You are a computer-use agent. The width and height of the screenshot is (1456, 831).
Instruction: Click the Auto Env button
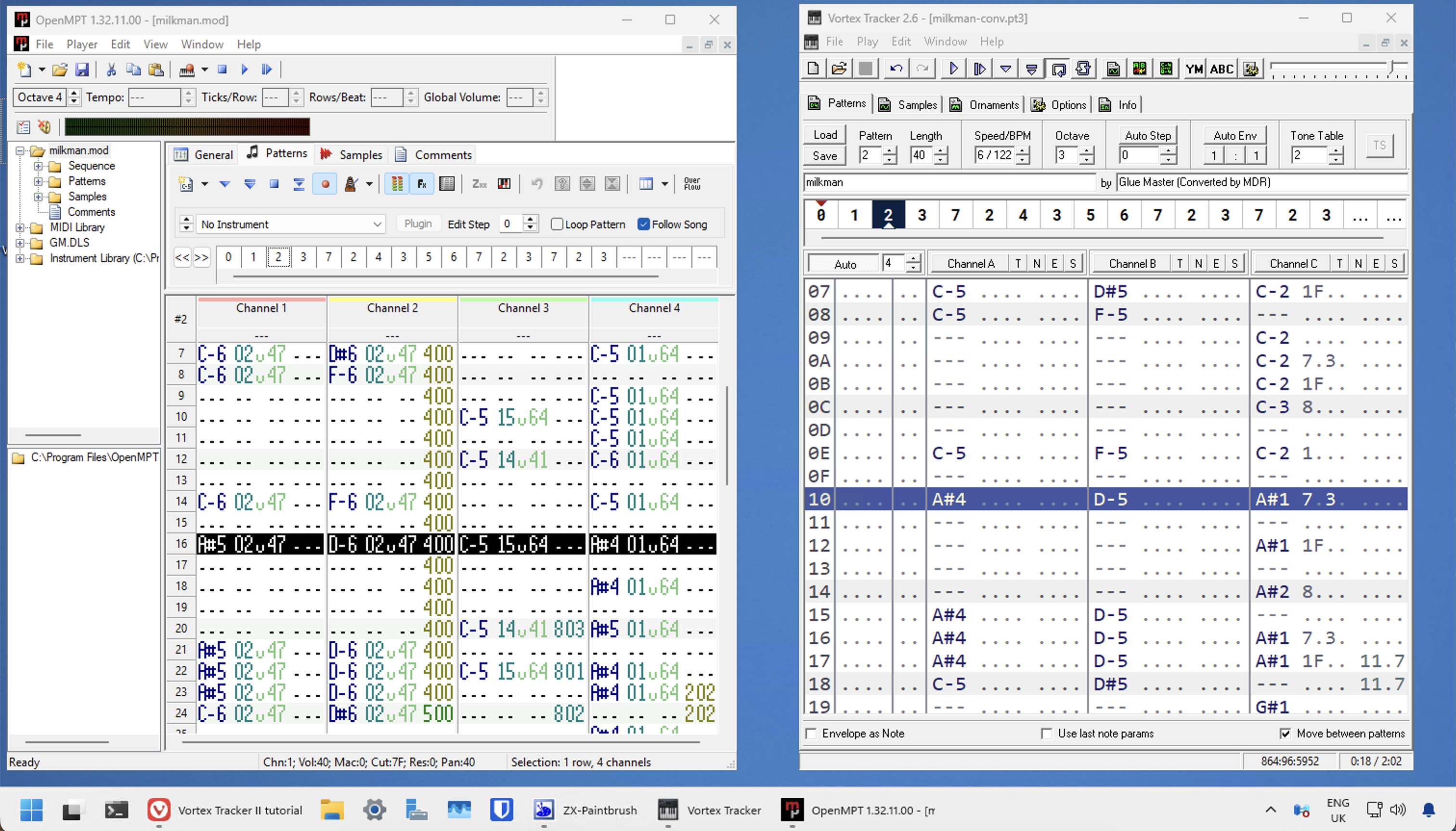pos(1235,136)
